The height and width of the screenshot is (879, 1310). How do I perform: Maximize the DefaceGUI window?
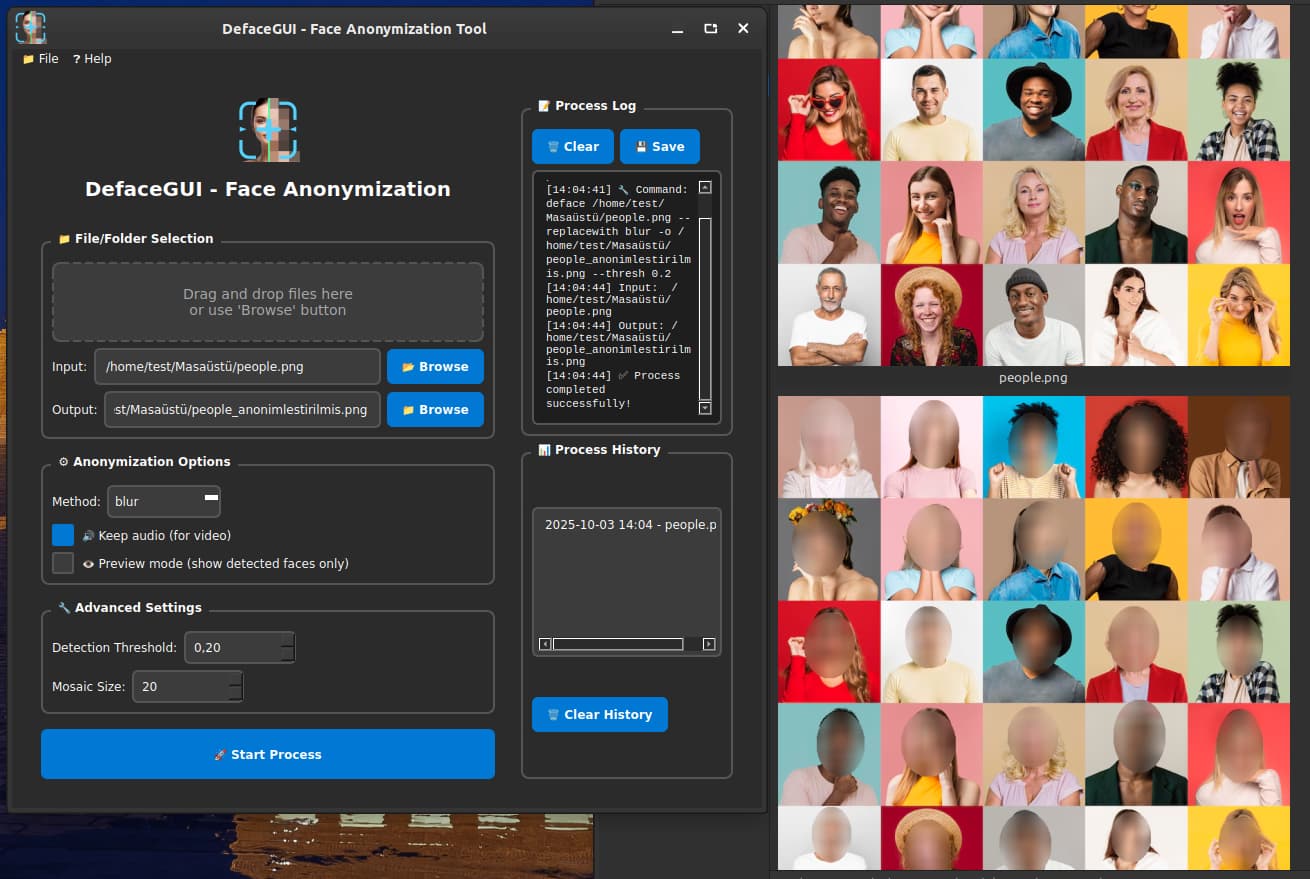tap(710, 29)
